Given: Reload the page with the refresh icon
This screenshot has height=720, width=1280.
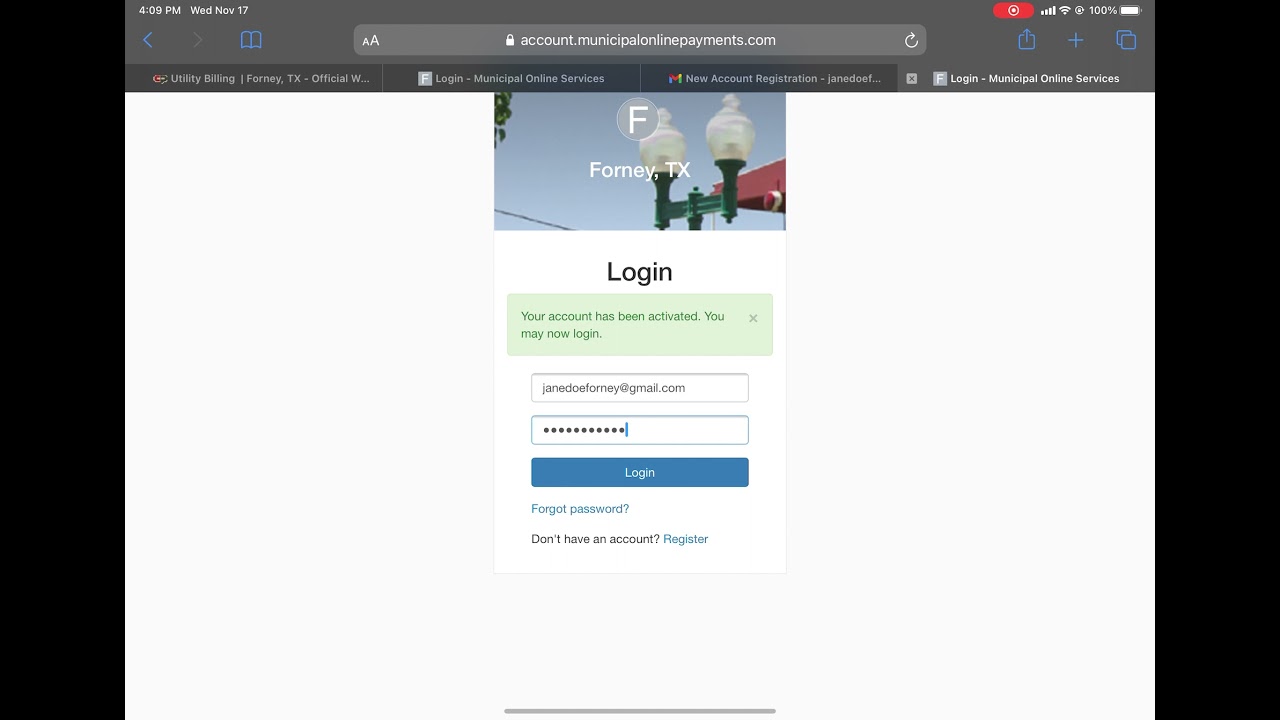Looking at the screenshot, I should [911, 41].
